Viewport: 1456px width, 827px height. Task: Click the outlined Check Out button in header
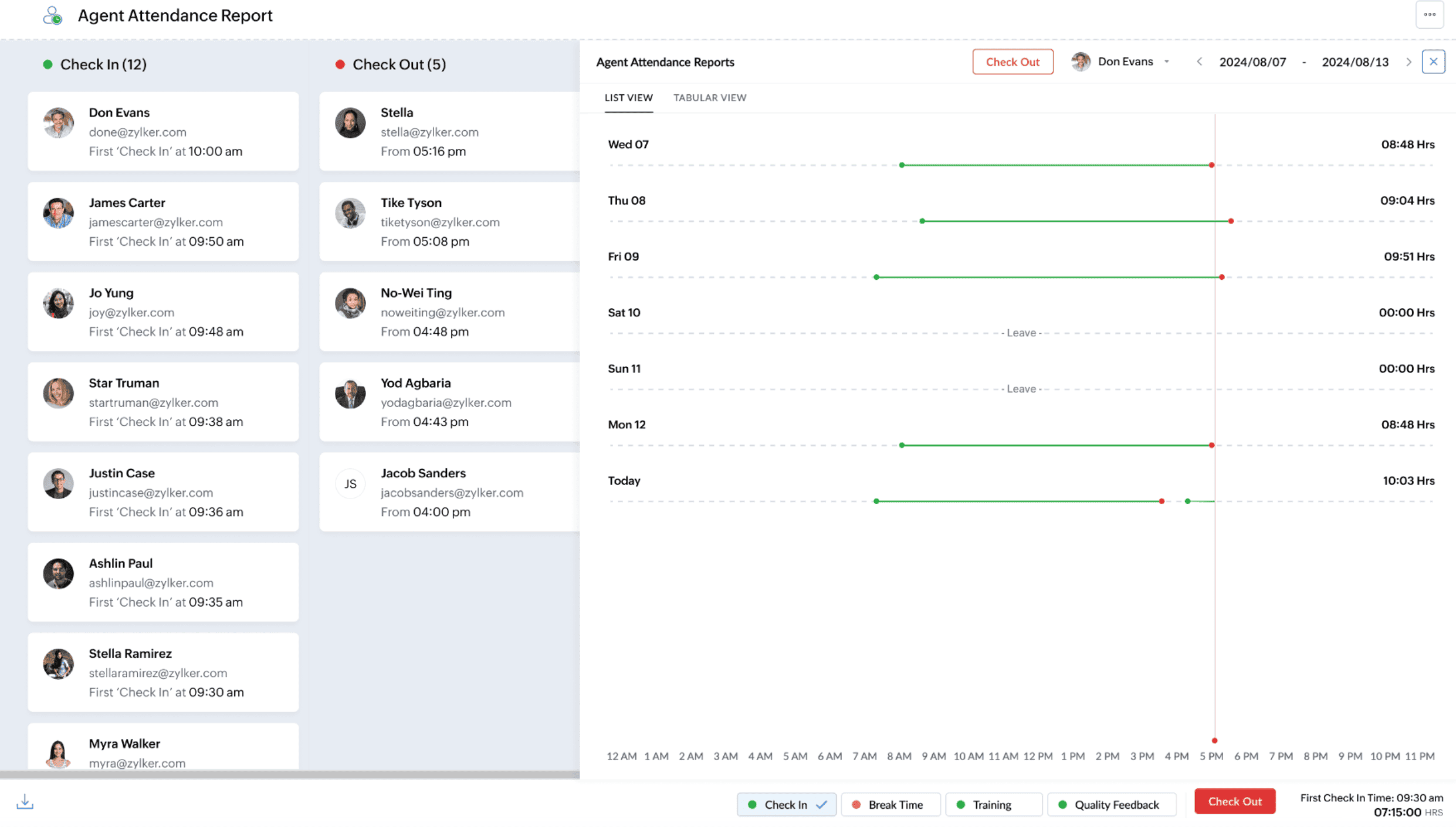(x=1012, y=62)
